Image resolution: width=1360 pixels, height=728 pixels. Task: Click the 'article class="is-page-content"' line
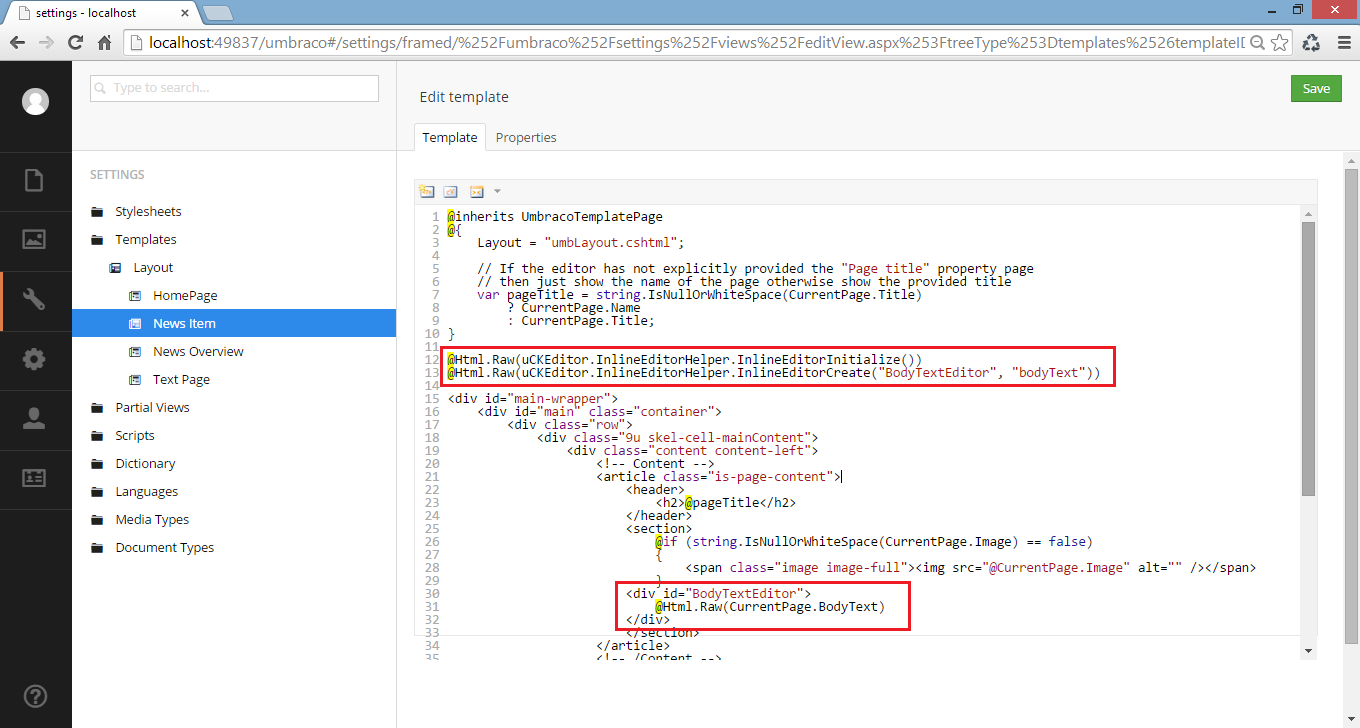coord(719,477)
